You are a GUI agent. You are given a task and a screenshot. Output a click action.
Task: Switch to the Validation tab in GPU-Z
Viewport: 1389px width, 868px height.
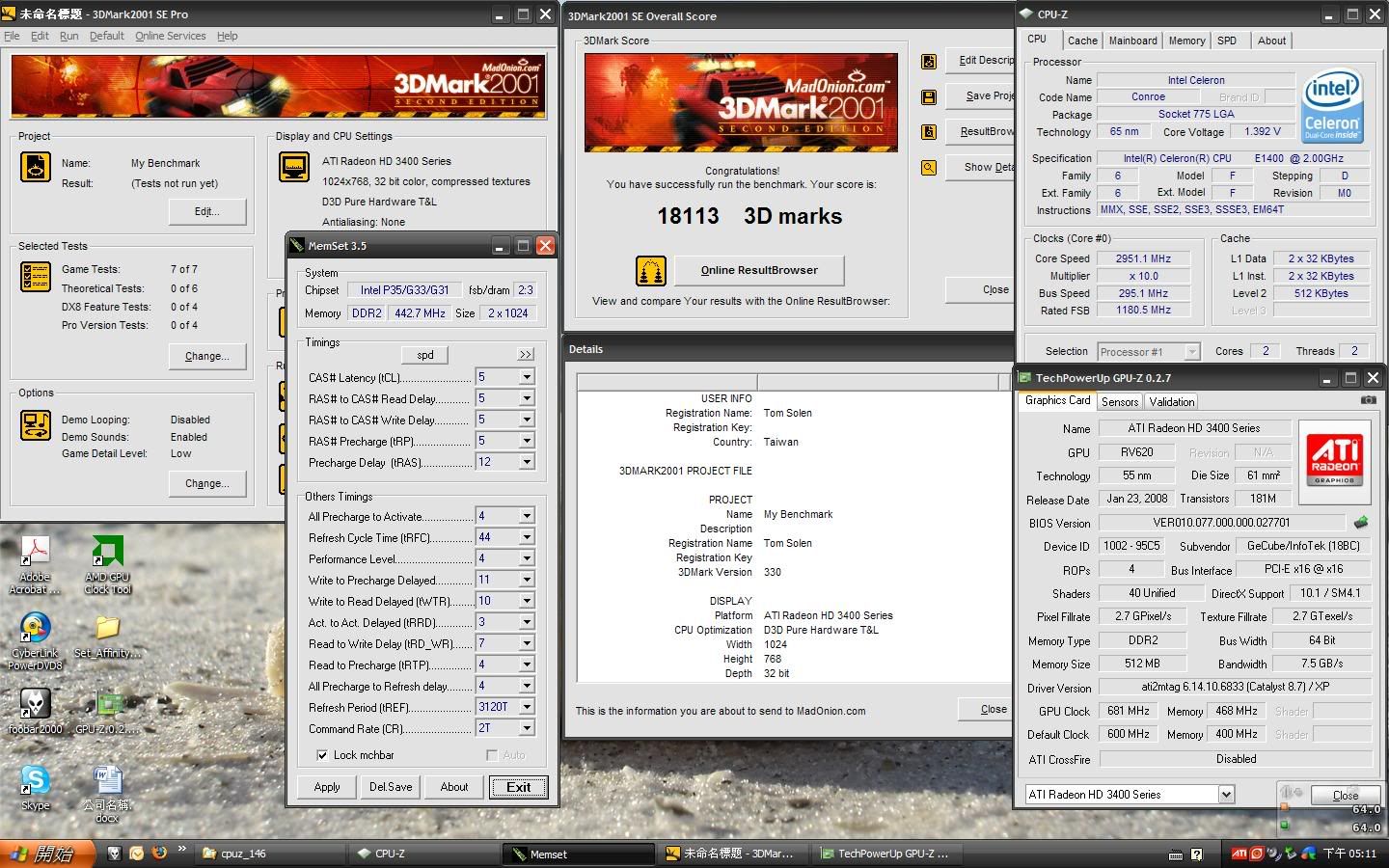tap(1172, 401)
